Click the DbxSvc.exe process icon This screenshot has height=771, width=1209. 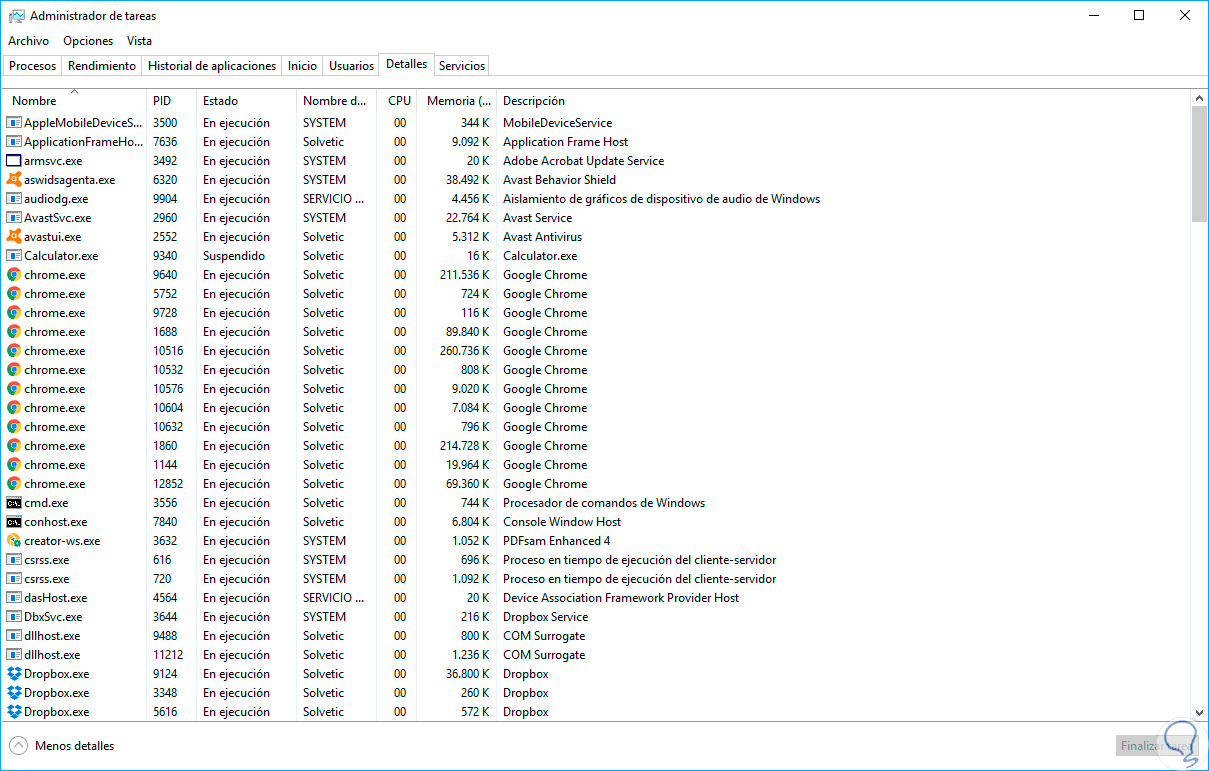[x=14, y=617]
